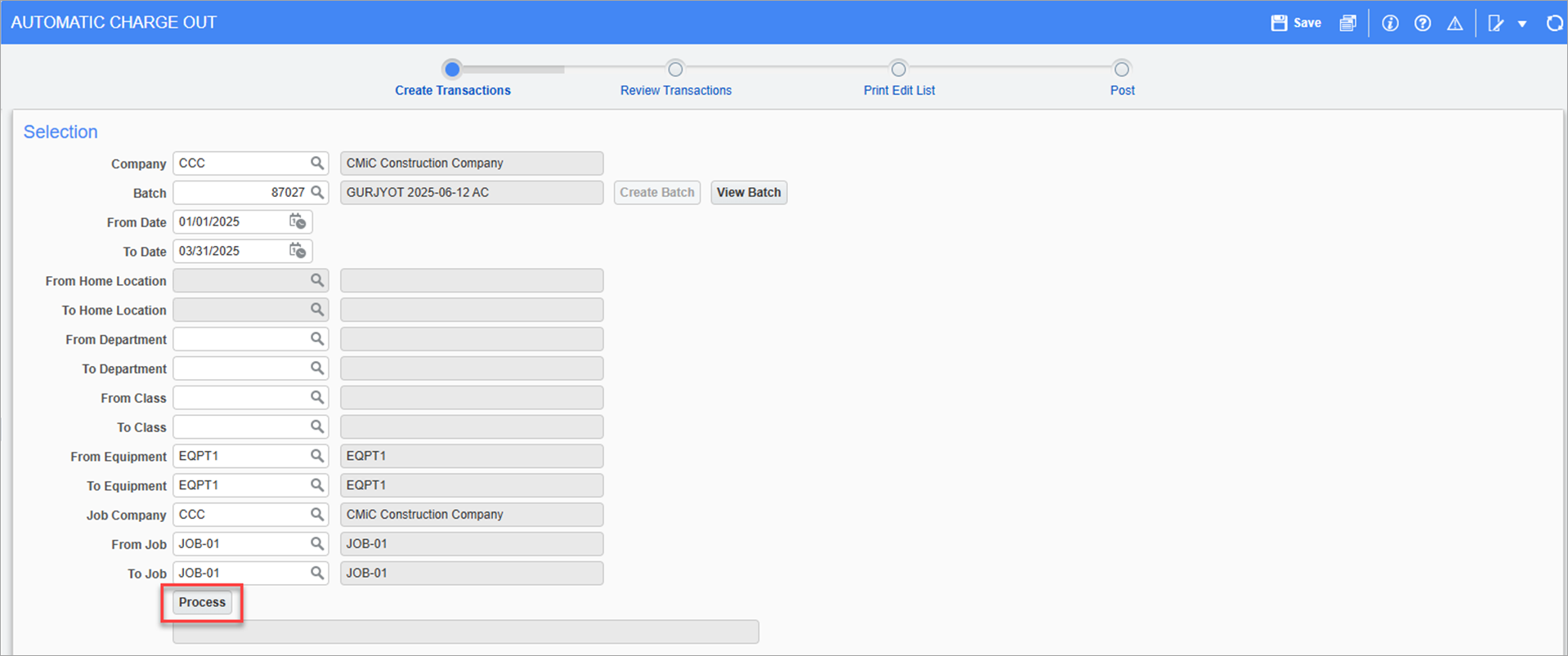The height and width of the screenshot is (656, 1568).
Task: Open the From Equipment lookup magnifier
Action: point(317,456)
